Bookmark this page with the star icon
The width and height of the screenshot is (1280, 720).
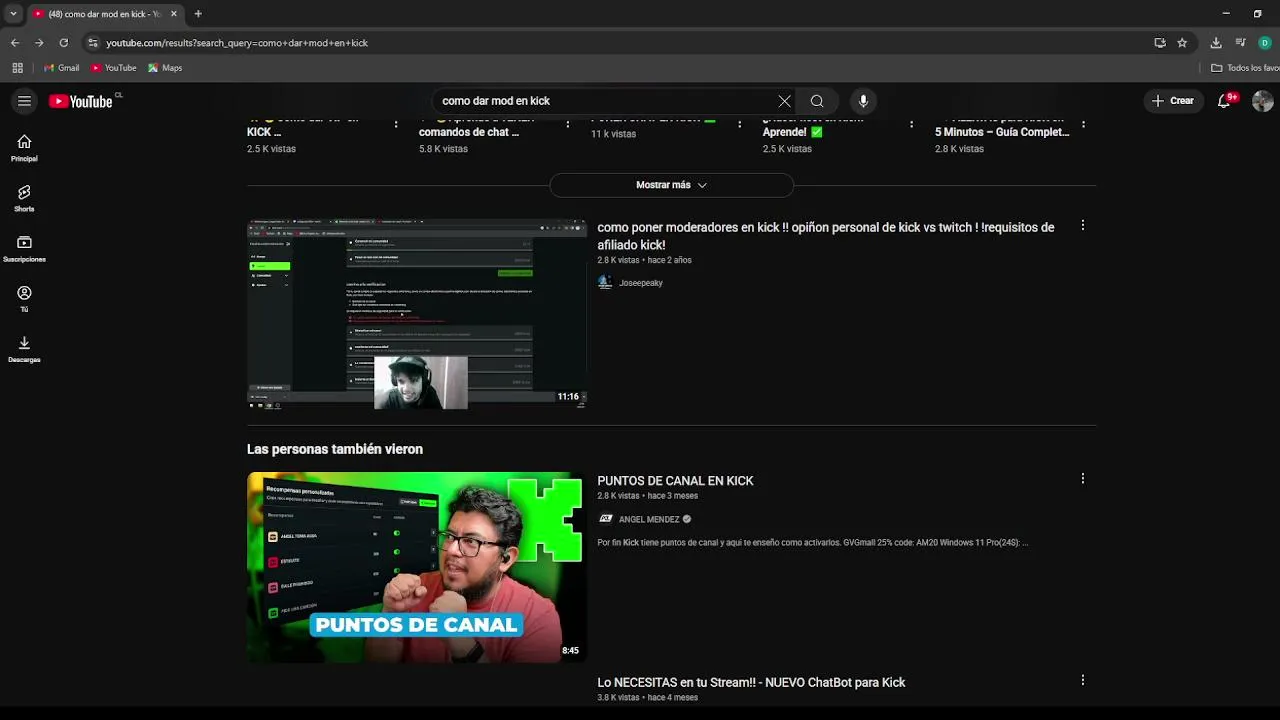[1182, 43]
